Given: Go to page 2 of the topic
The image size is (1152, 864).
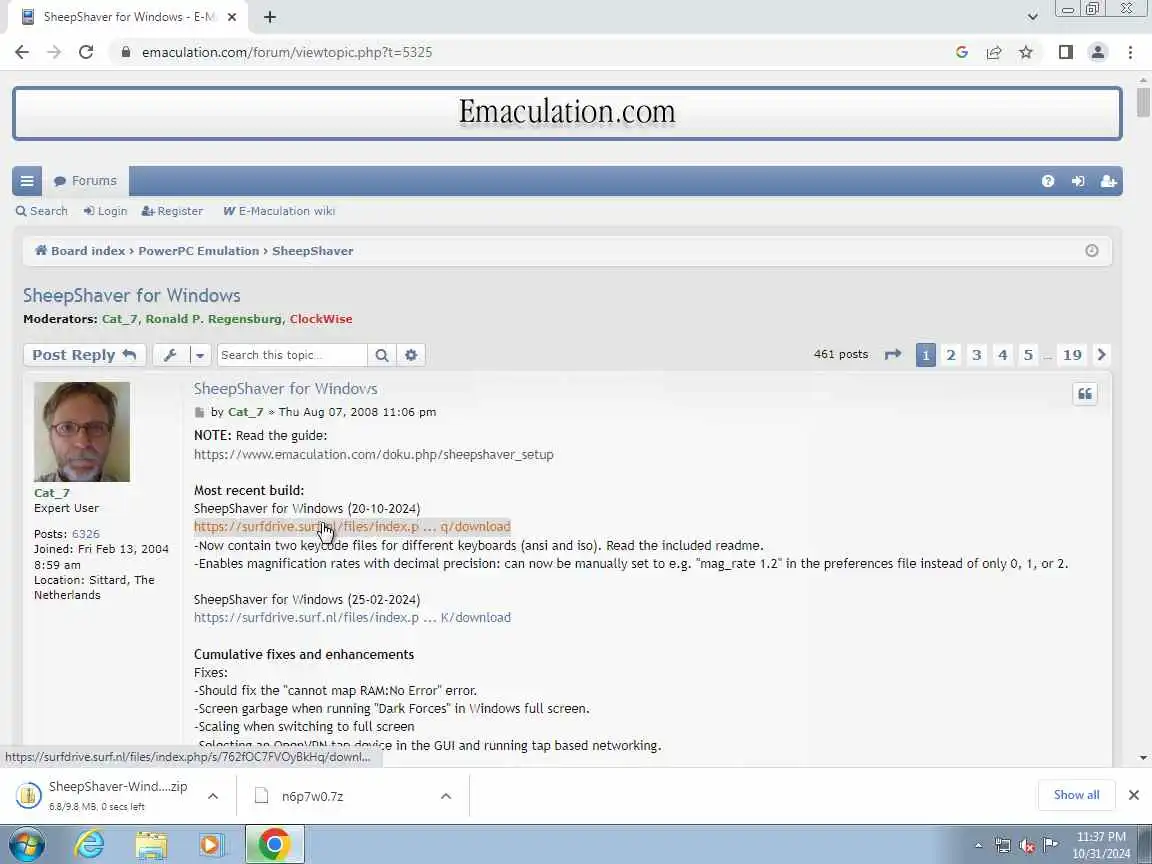Looking at the screenshot, I should pyautogui.click(x=951, y=355).
